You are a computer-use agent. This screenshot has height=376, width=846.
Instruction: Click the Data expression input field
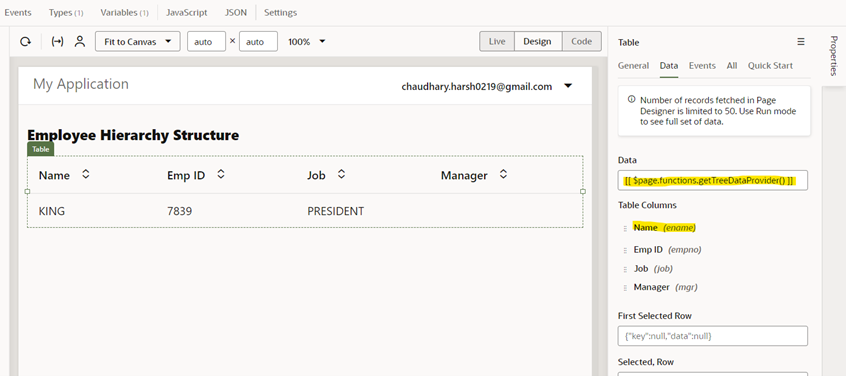coord(713,181)
